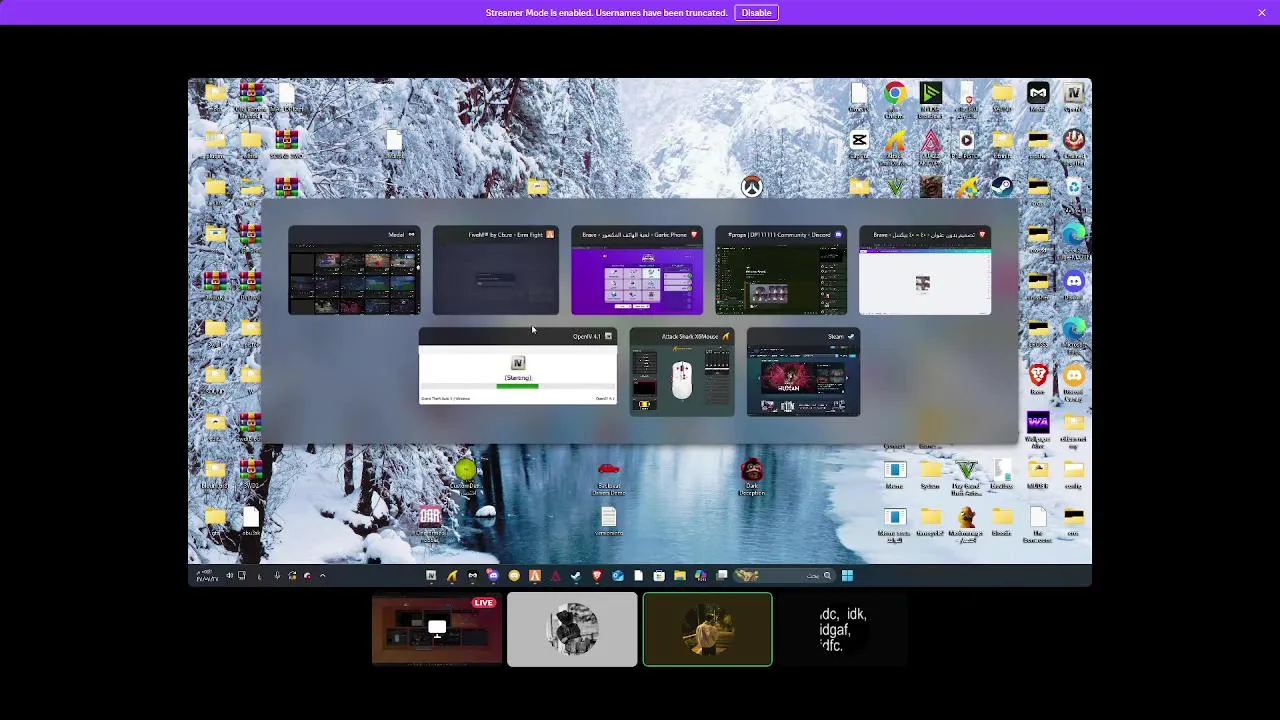This screenshot has width=1280, height=720.
Task: Open the Recycle Bin on the desktop
Action: (1074, 187)
